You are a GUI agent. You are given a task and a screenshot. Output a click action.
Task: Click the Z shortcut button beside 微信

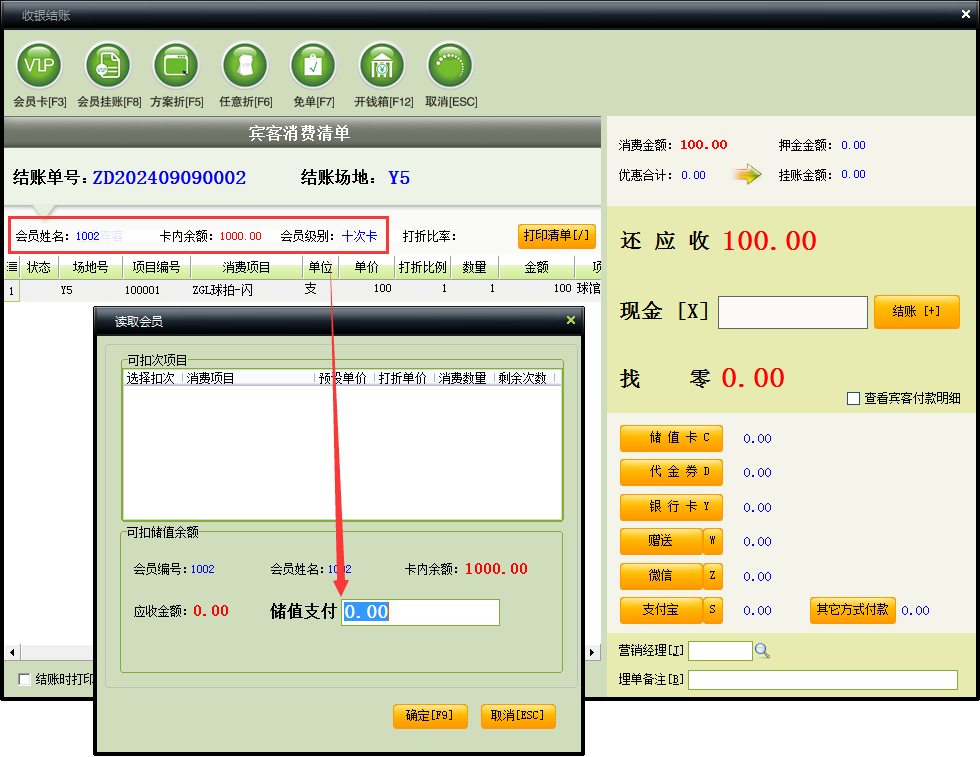coord(712,576)
